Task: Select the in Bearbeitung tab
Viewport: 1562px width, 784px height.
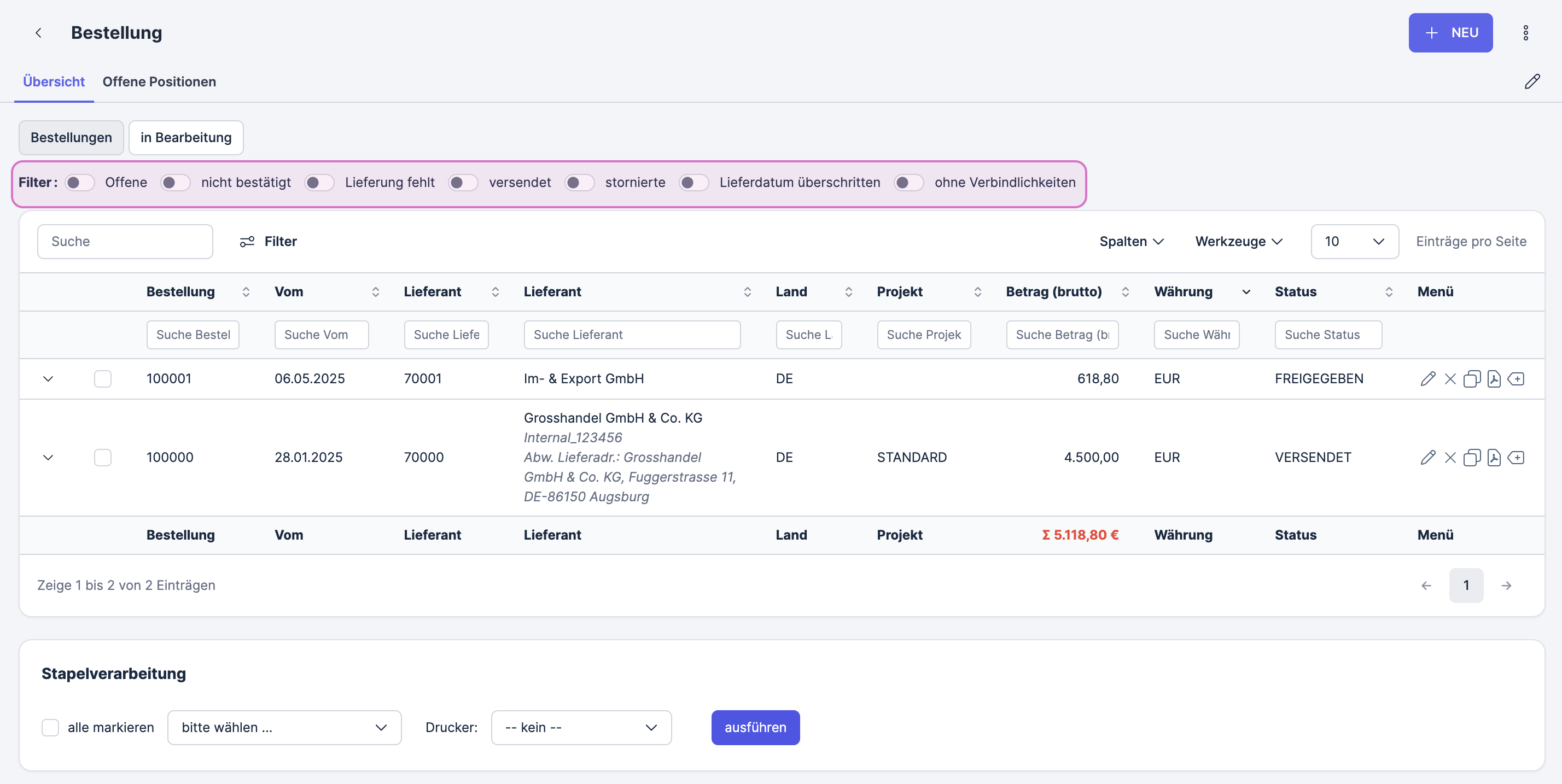Action: pos(185,138)
